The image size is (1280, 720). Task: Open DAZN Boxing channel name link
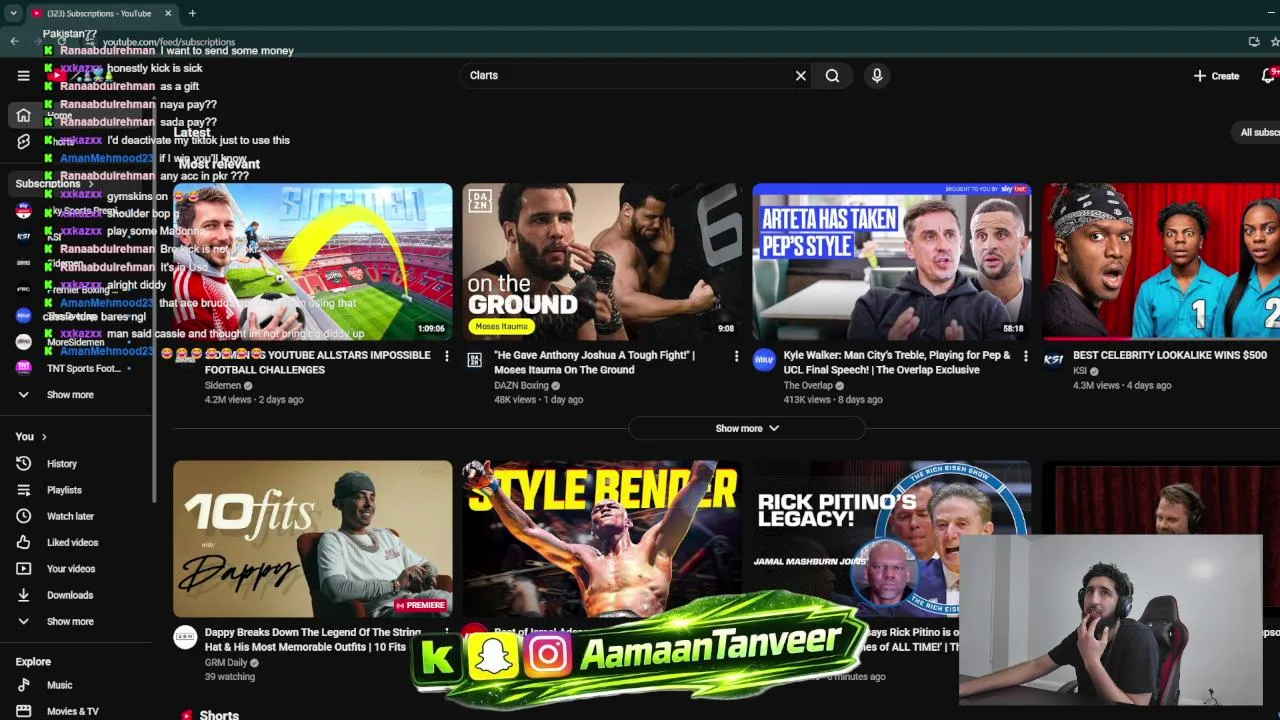point(521,385)
